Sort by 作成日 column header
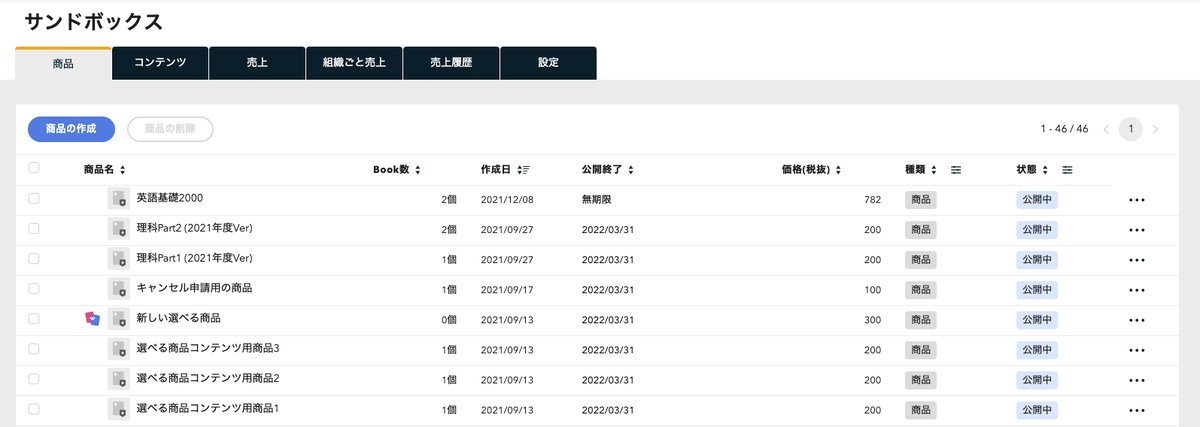Screen dimensions: 1200x427 click(505, 170)
